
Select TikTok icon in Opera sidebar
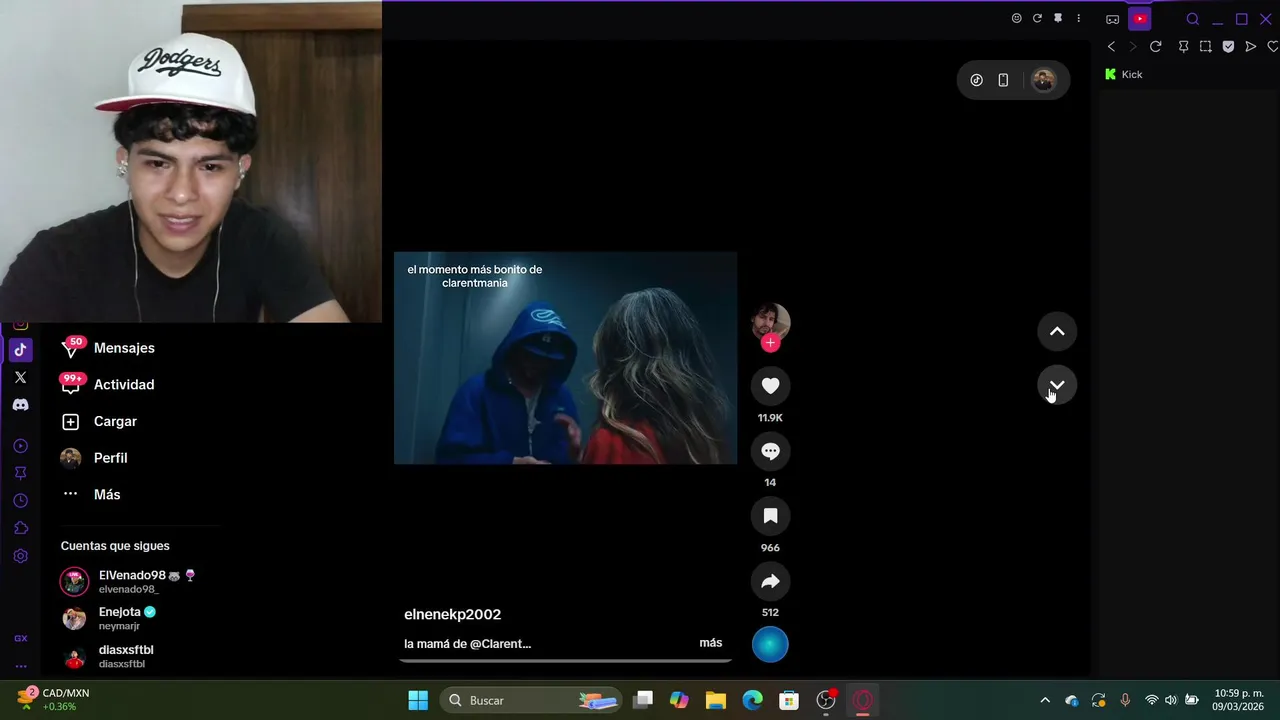[x=20, y=350]
